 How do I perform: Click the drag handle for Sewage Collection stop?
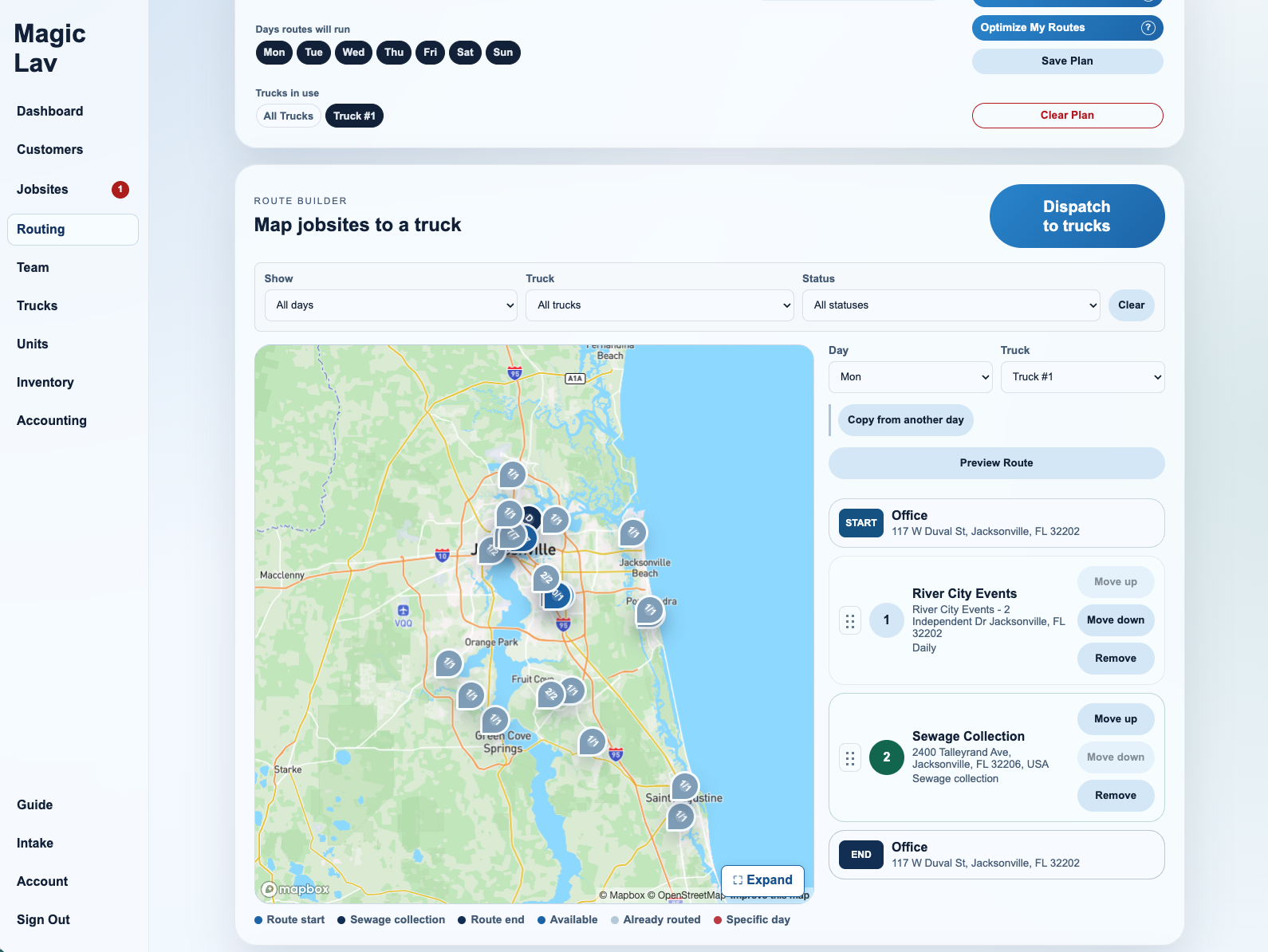coord(850,757)
